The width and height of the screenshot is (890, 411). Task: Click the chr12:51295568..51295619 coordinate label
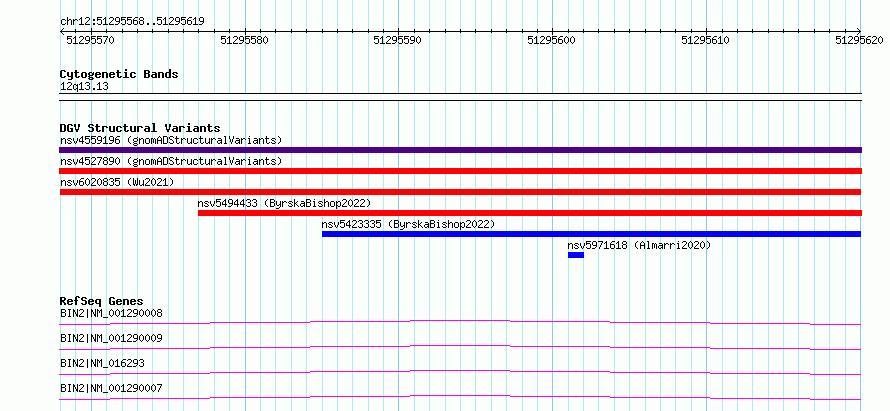pos(132,21)
